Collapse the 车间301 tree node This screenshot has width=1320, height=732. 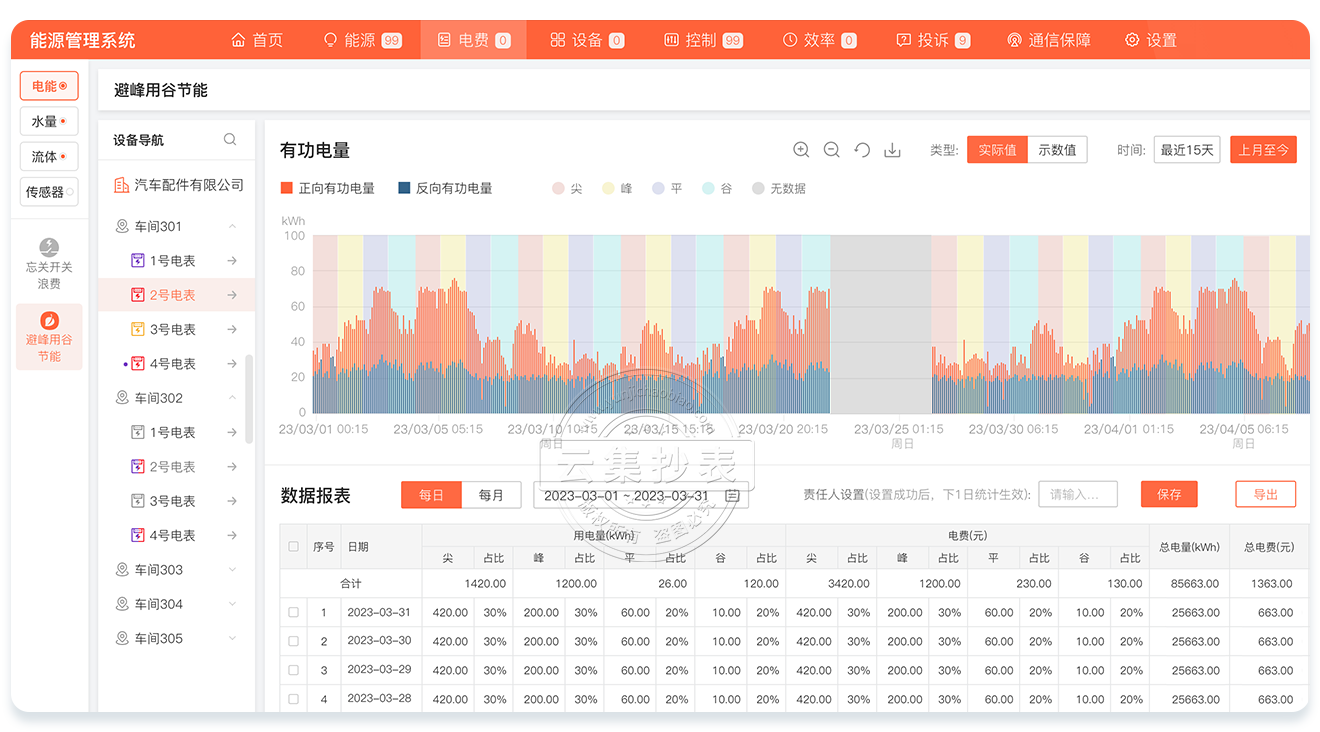click(x=232, y=227)
